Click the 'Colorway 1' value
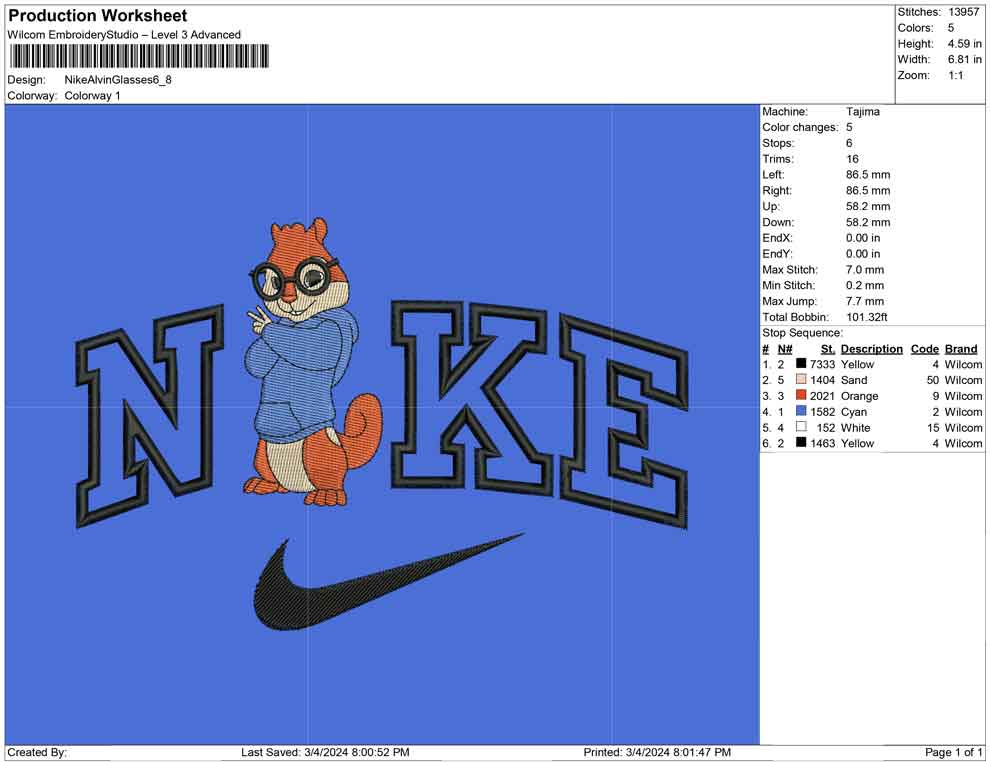Screen dimensions: 990x762 point(92,95)
